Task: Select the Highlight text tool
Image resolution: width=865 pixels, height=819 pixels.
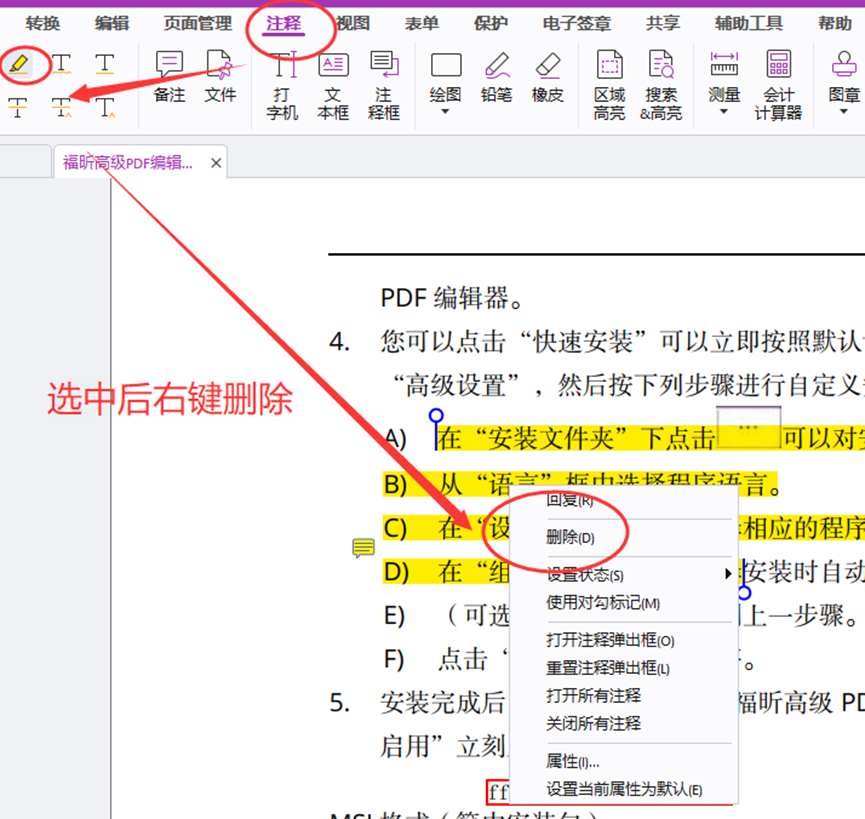Action: pos(19,64)
